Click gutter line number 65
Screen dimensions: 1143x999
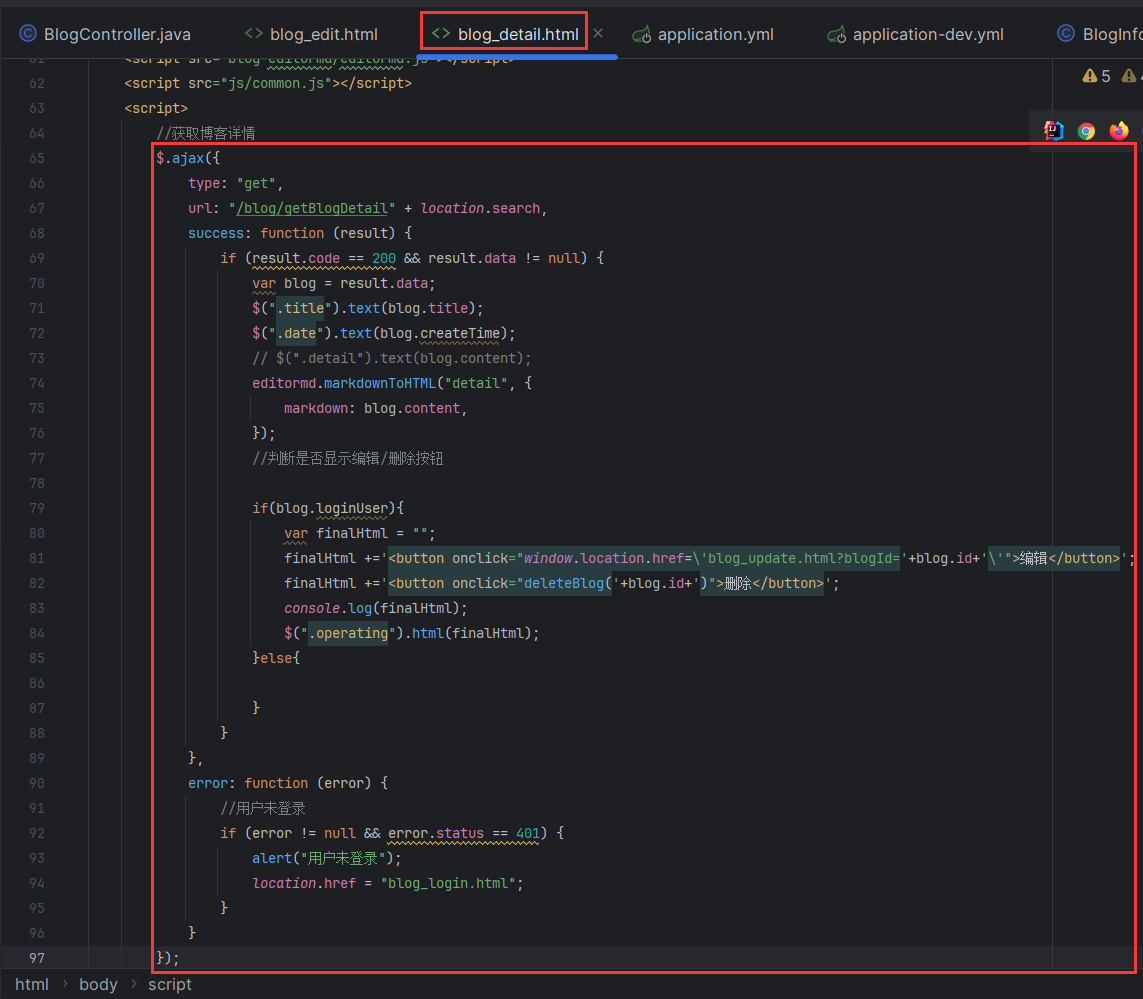click(x=36, y=158)
